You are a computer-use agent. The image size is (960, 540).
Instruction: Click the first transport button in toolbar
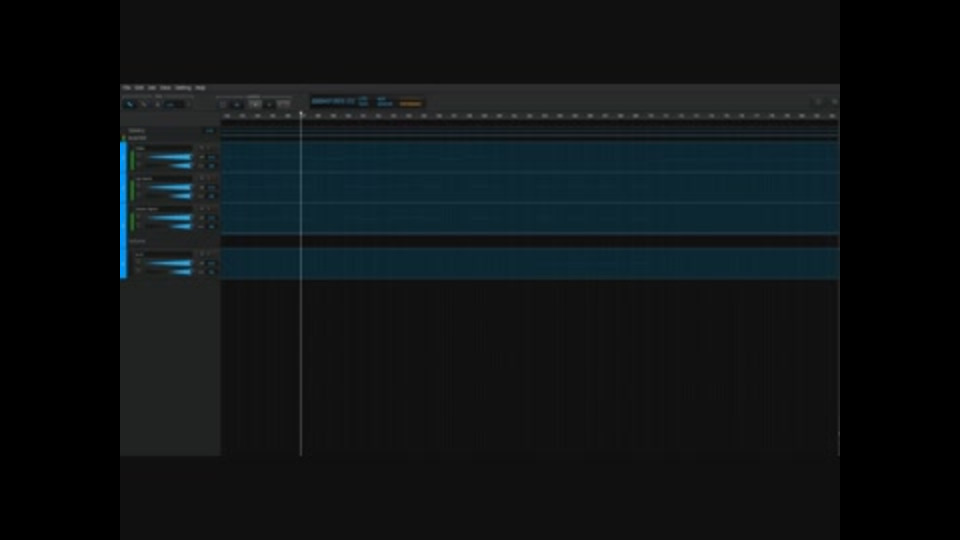(x=223, y=105)
